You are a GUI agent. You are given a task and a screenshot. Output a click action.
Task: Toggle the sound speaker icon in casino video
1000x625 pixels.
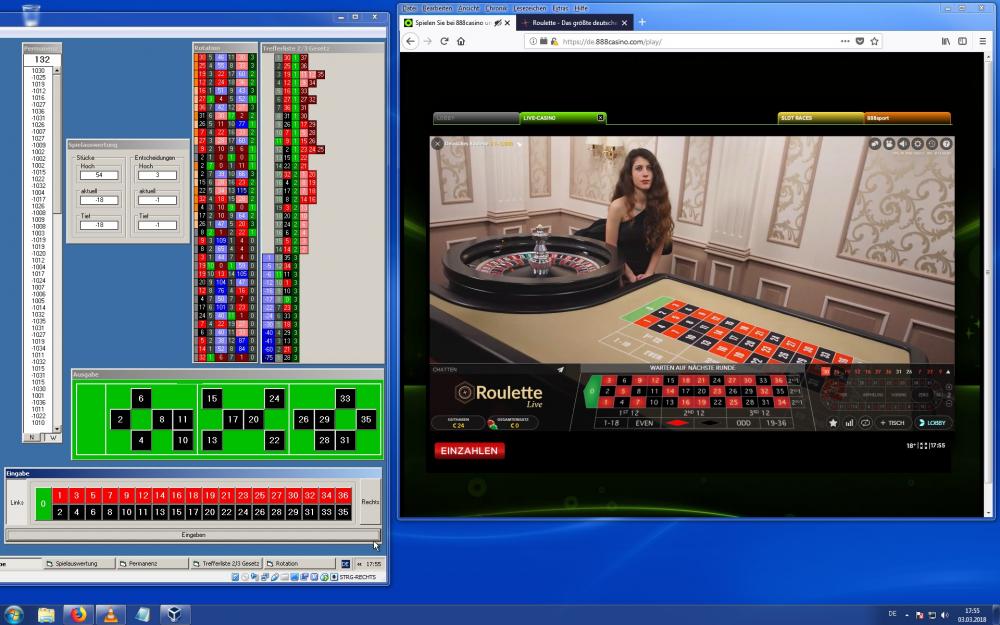pos(903,144)
